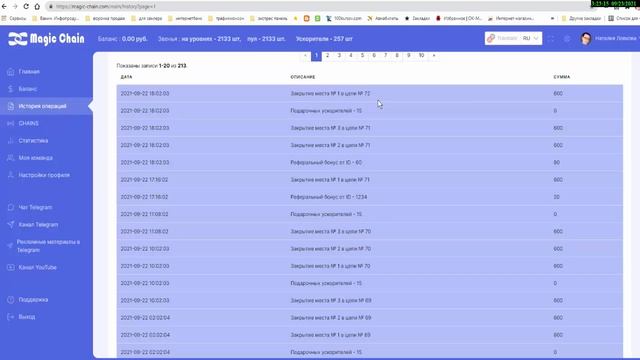Click the lock icon in the address bar
Viewport: 640px width, 360px height.
click(51, 7)
